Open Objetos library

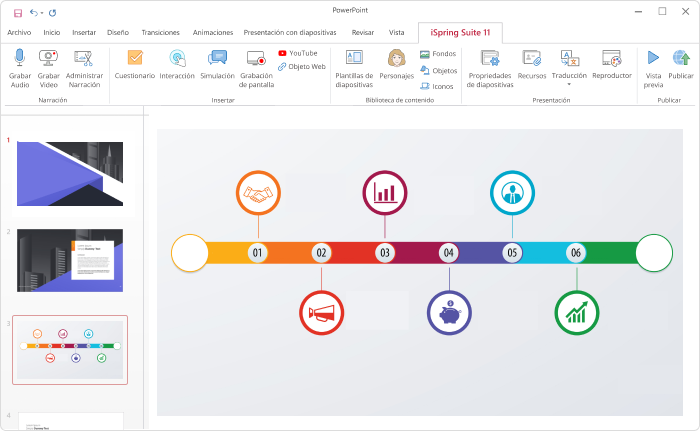click(438, 71)
